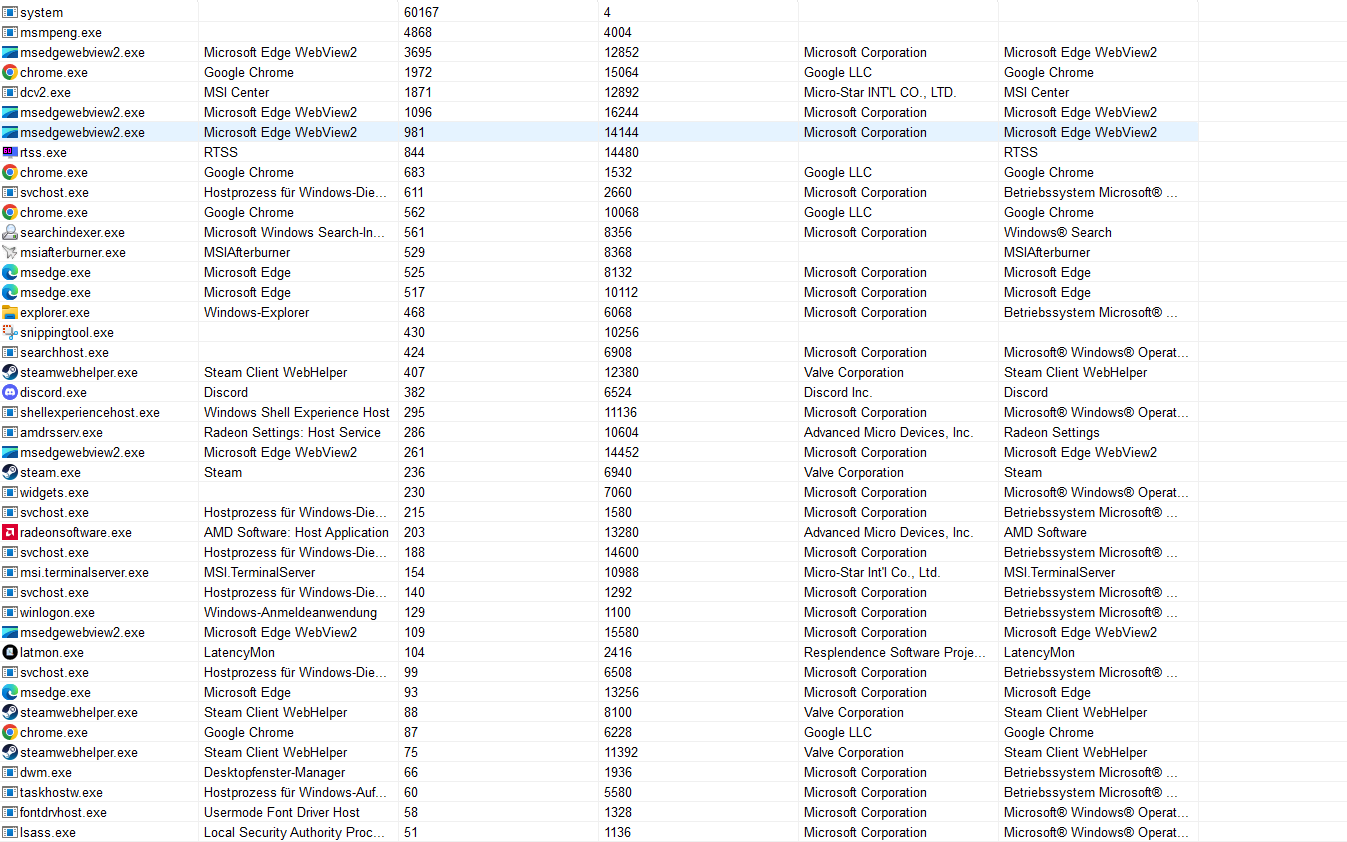Click the Discord icon for discord.exe
The image size is (1347, 842).
tap(10, 392)
